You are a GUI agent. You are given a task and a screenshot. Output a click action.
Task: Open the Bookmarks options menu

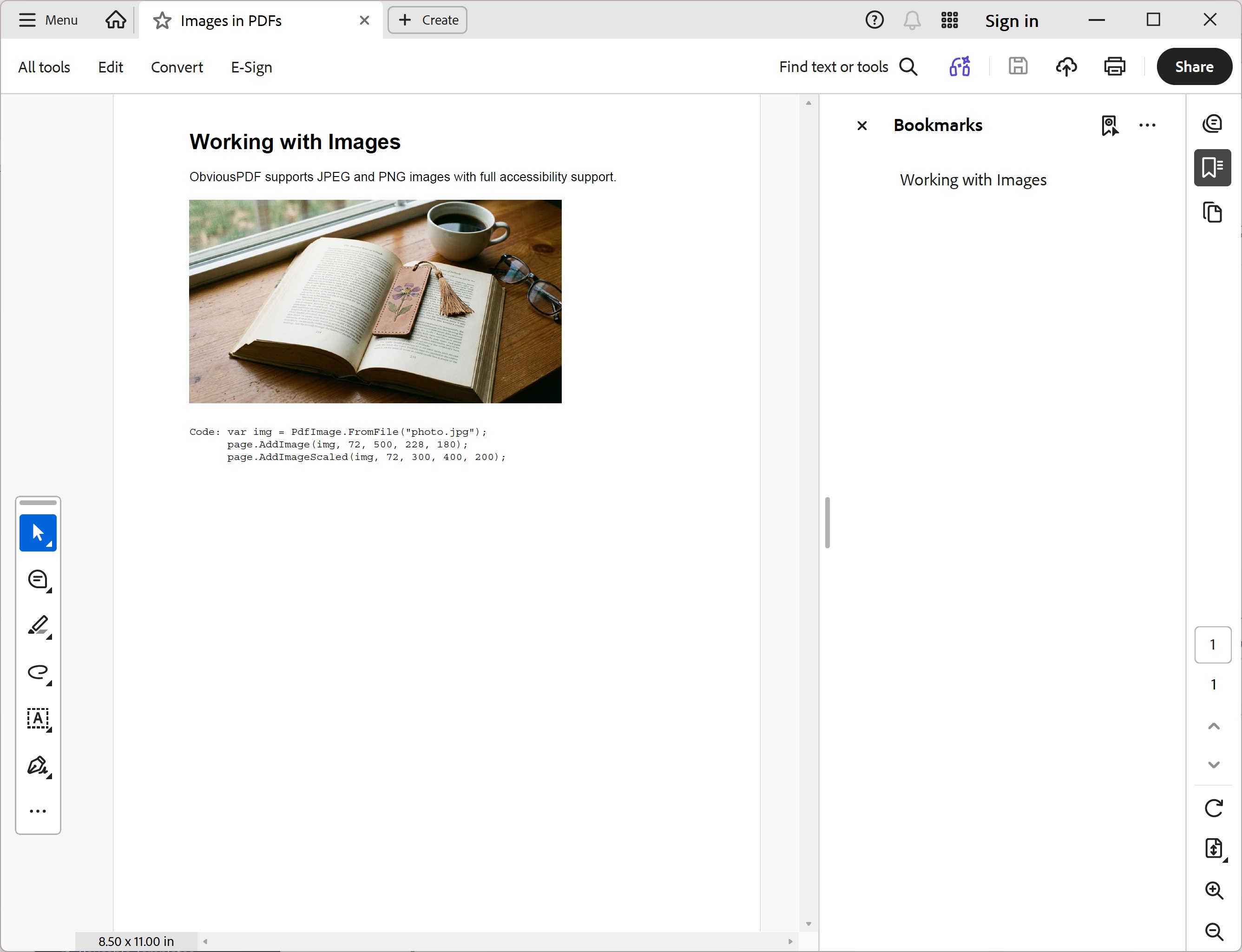click(1147, 125)
